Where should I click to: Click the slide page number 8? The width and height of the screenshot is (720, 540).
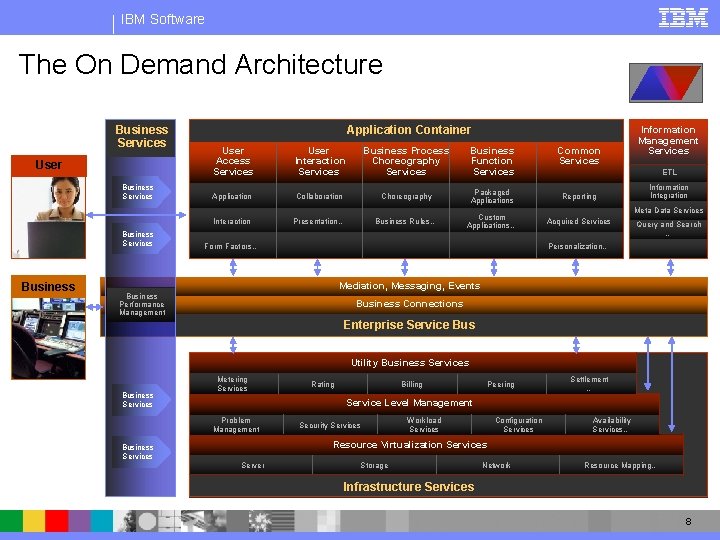click(x=688, y=521)
